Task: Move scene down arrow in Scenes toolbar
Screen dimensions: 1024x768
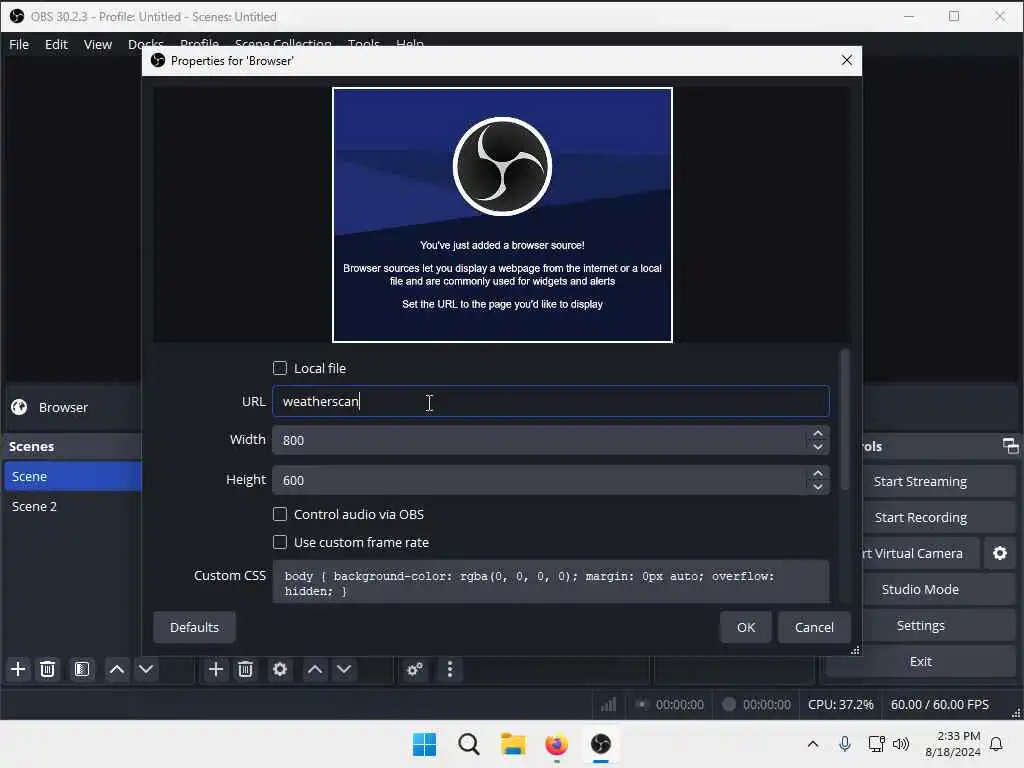Action: (x=146, y=669)
